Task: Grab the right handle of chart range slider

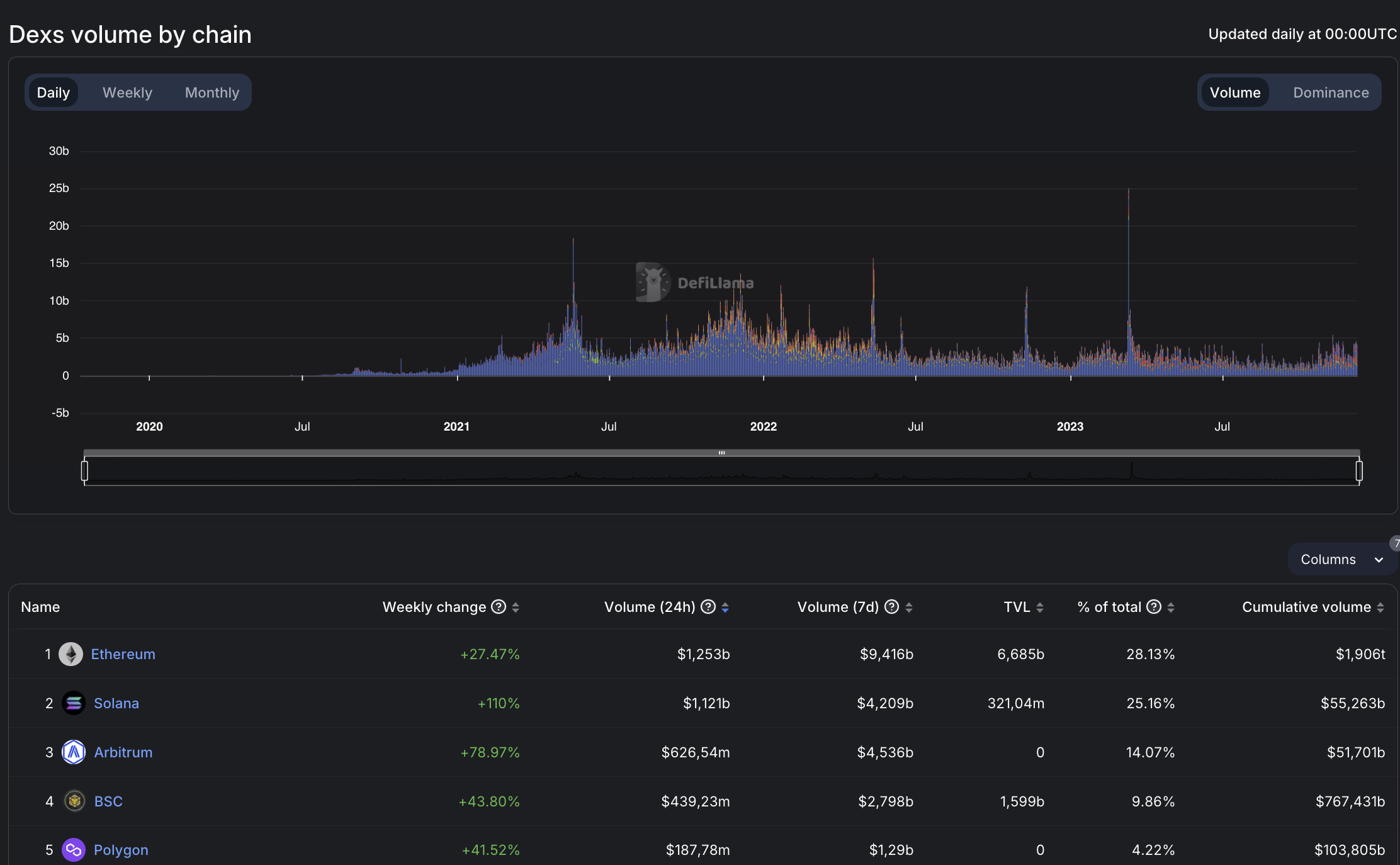Action: [x=1359, y=470]
